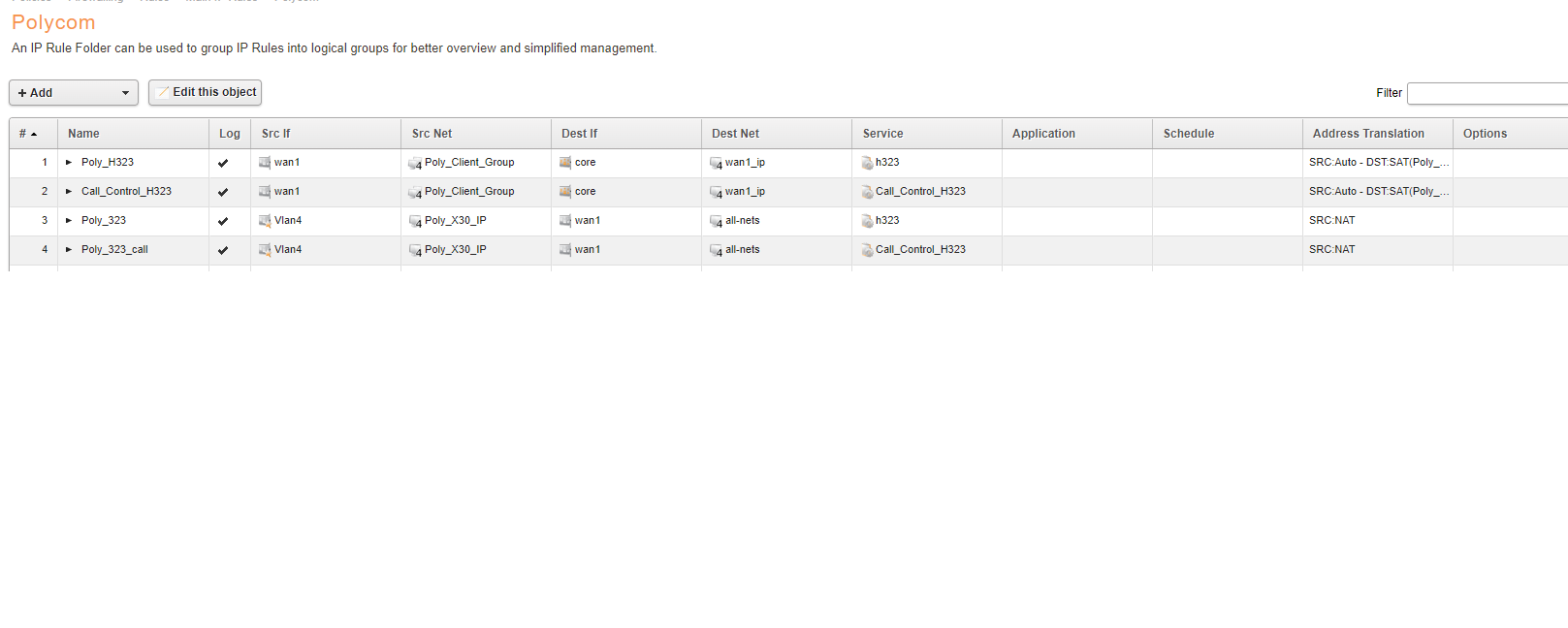
Task: Sort by Log column header
Action: (x=230, y=134)
